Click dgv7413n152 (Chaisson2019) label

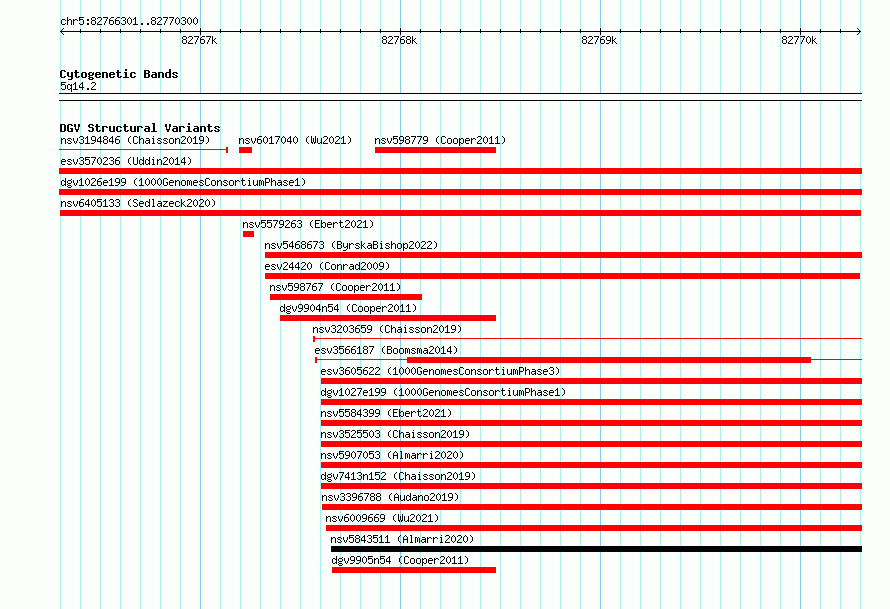tap(398, 476)
